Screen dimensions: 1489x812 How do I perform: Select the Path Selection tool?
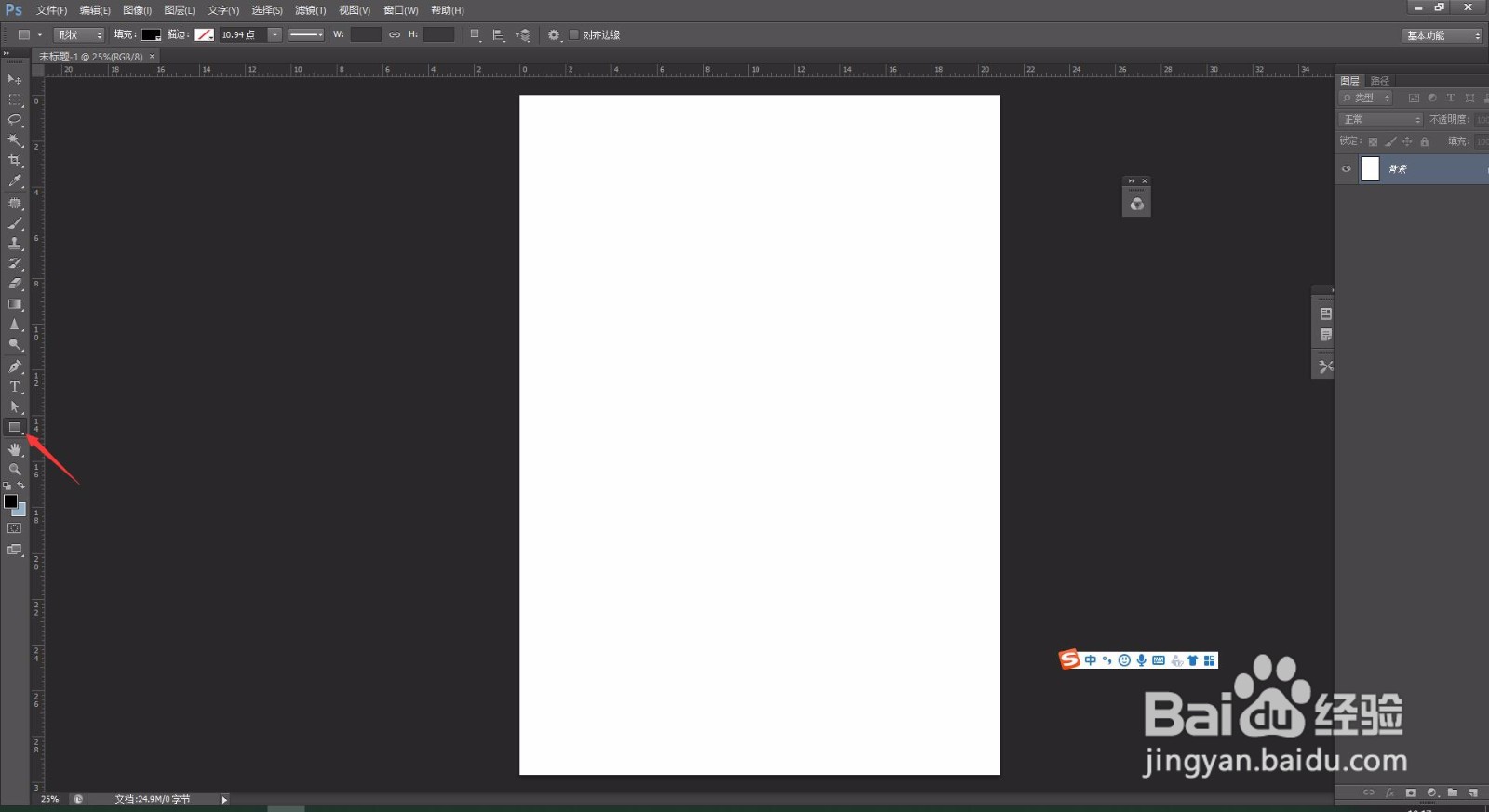(14, 407)
